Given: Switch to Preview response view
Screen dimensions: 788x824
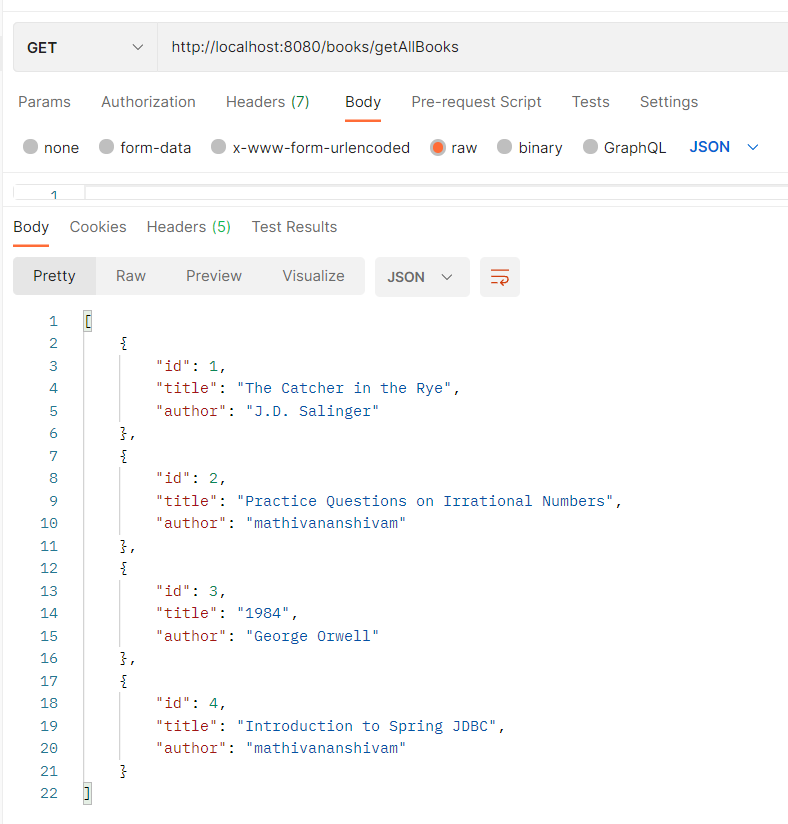Looking at the screenshot, I should point(214,276).
